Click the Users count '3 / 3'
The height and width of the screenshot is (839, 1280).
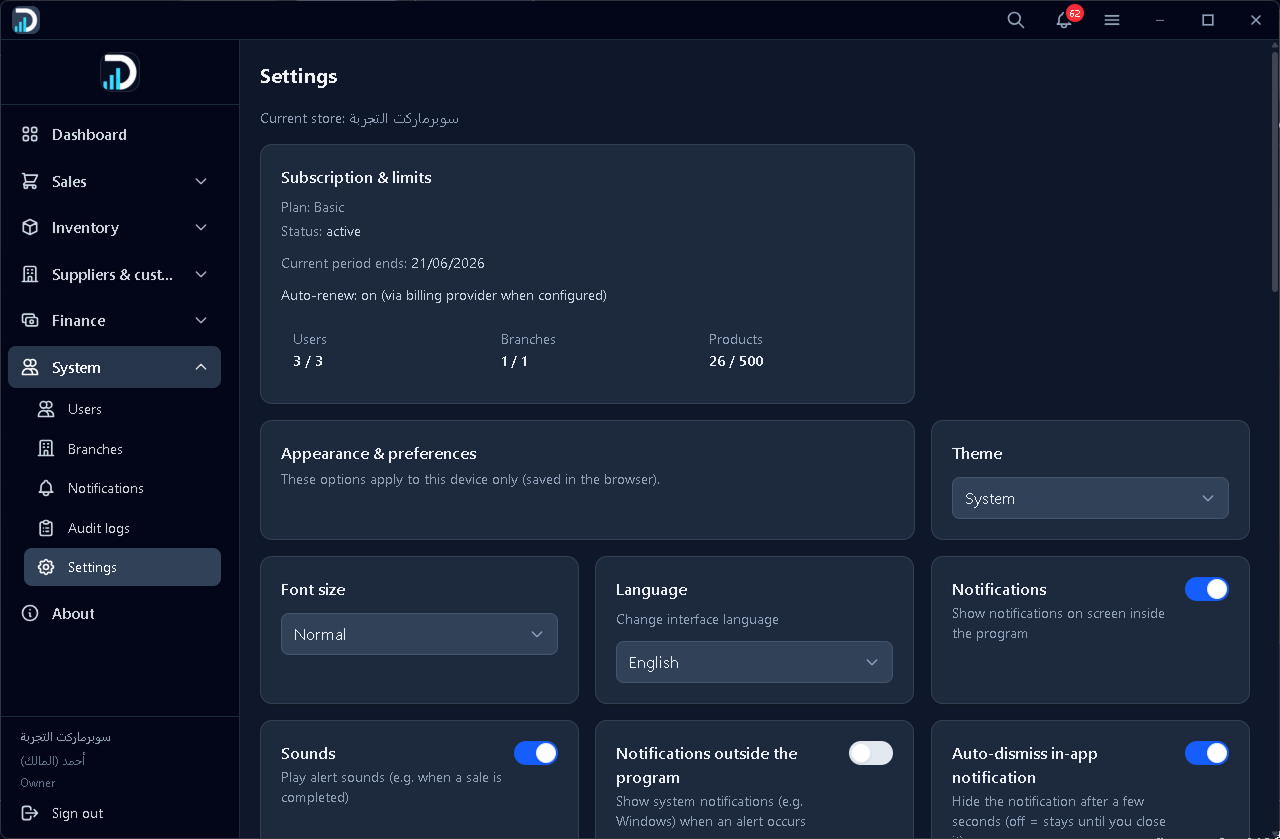[x=308, y=361]
